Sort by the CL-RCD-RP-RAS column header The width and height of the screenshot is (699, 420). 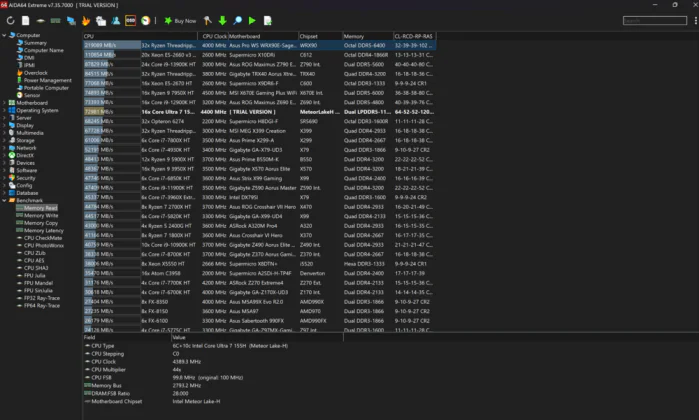coord(414,37)
